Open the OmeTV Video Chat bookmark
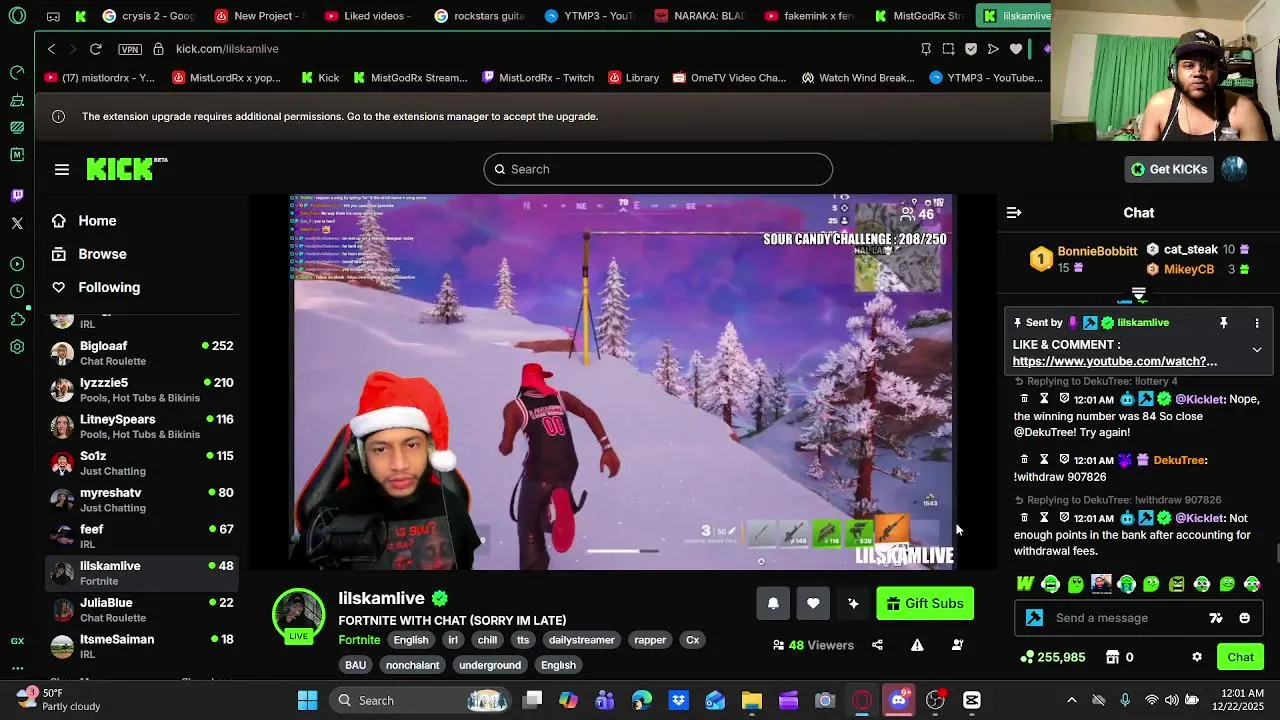This screenshot has width=1280, height=720. point(729,78)
